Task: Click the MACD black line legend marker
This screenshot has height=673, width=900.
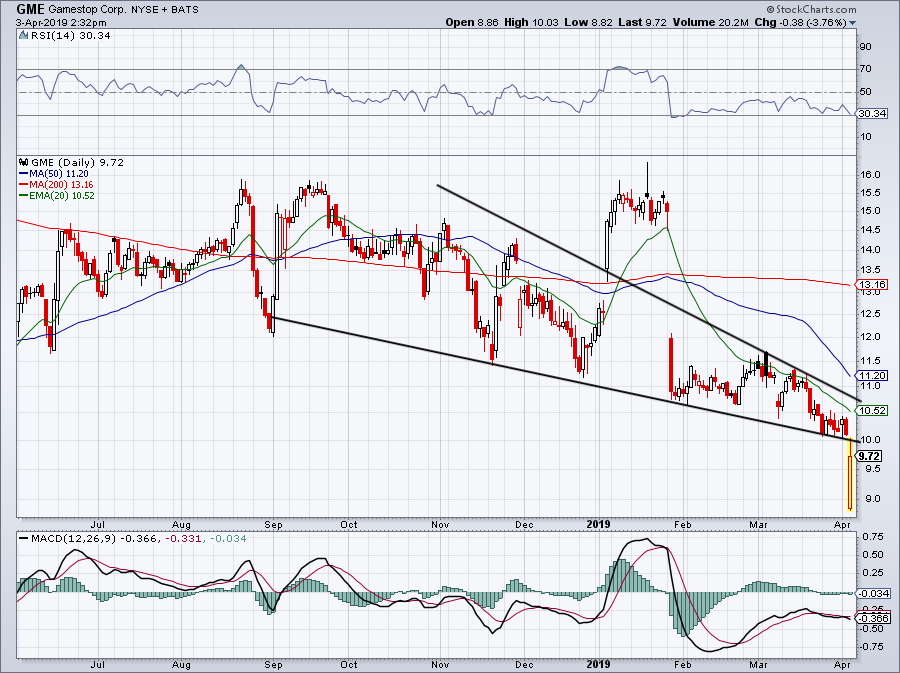Action: [23, 539]
